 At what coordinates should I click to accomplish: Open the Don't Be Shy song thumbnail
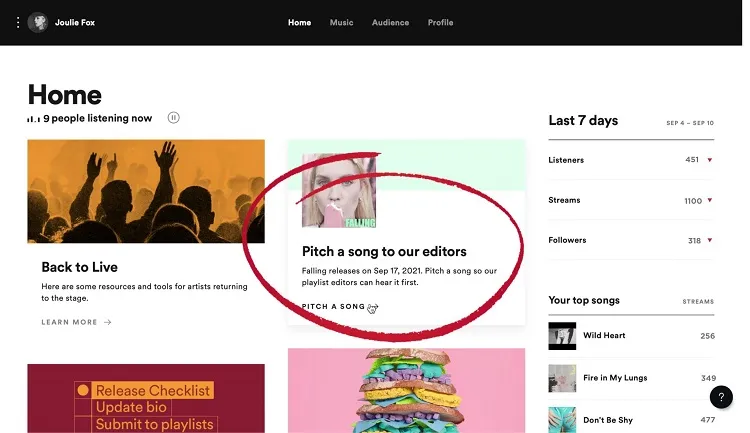pyautogui.click(x=562, y=418)
